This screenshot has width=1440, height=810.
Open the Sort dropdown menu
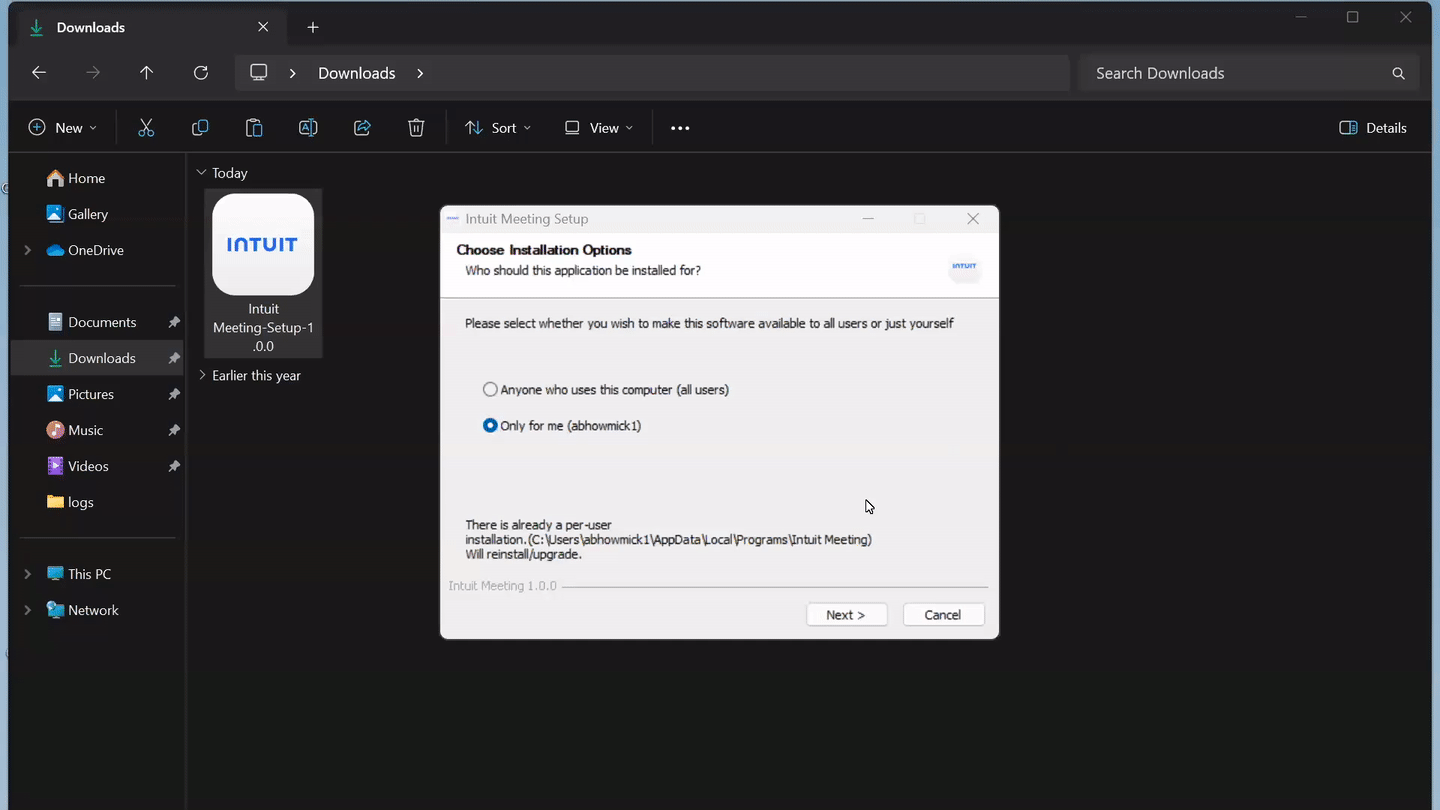click(498, 128)
